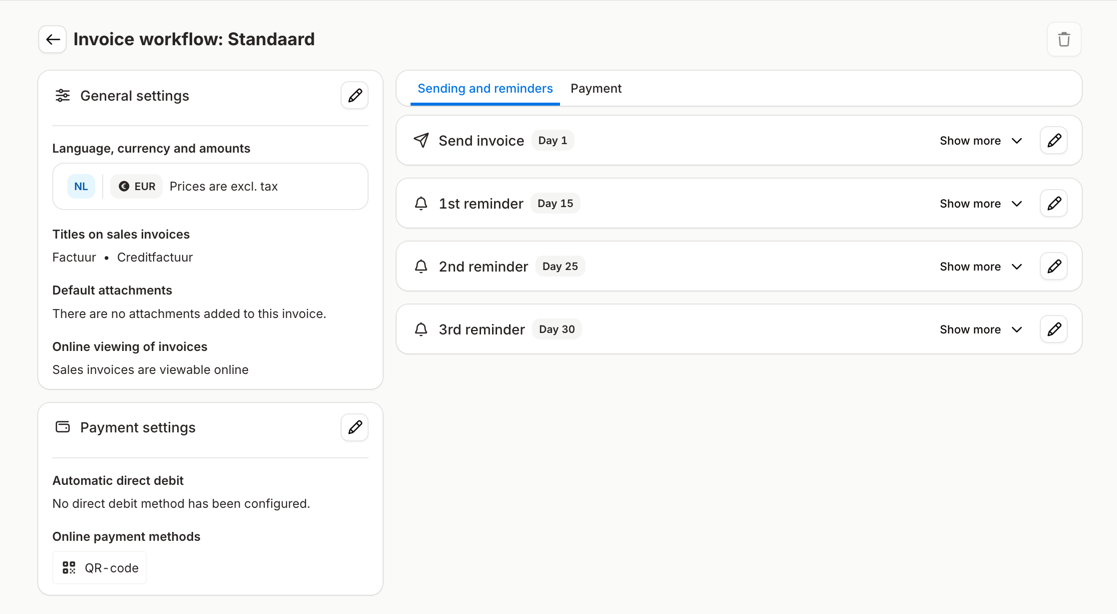Edit General settings with pencil icon
Viewport: 1117px width, 614px height.
(354, 96)
